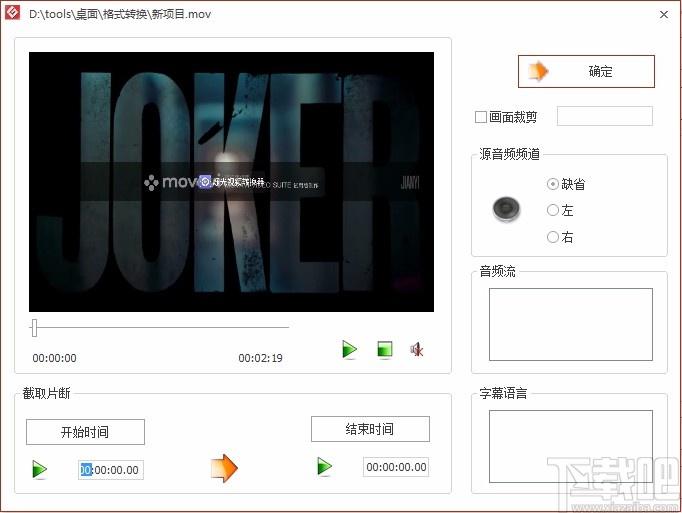Screen dimensions: 682x513
Task: Click inside the 字幕语言 list box
Action: click(571, 446)
